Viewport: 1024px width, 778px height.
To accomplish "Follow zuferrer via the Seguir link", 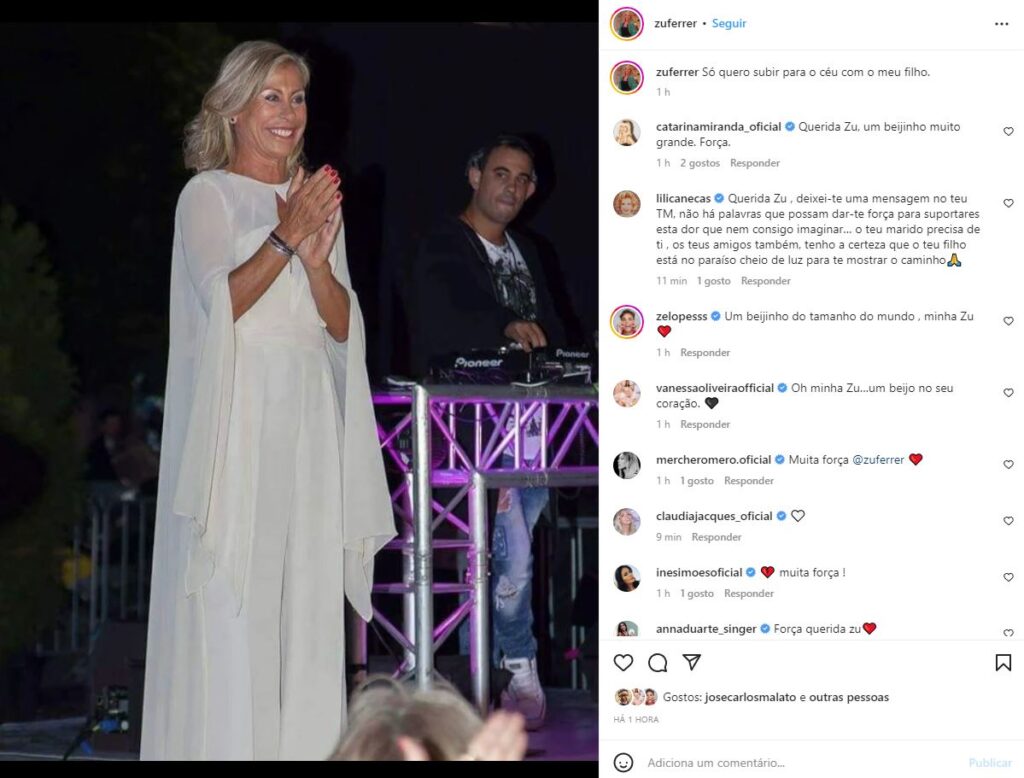I will coord(729,24).
